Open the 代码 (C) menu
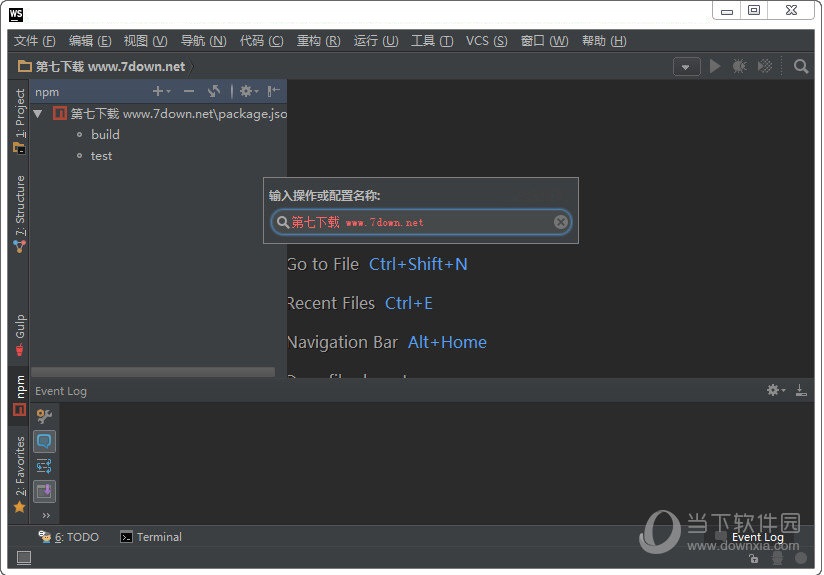The width and height of the screenshot is (824, 575). pyautogui.click(x=261, y=41)
